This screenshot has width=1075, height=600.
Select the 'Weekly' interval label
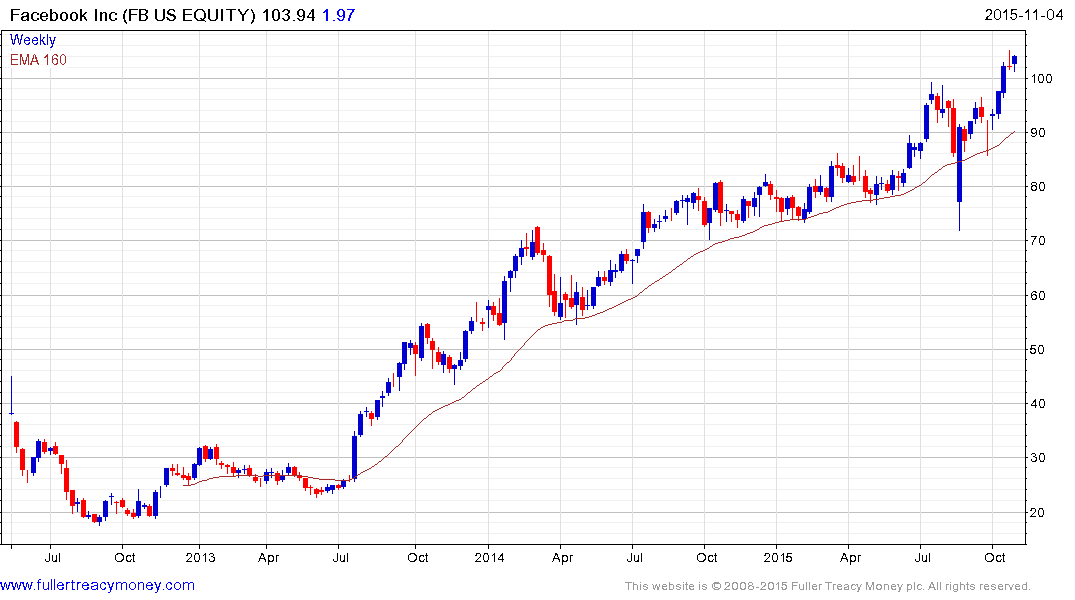33,40
